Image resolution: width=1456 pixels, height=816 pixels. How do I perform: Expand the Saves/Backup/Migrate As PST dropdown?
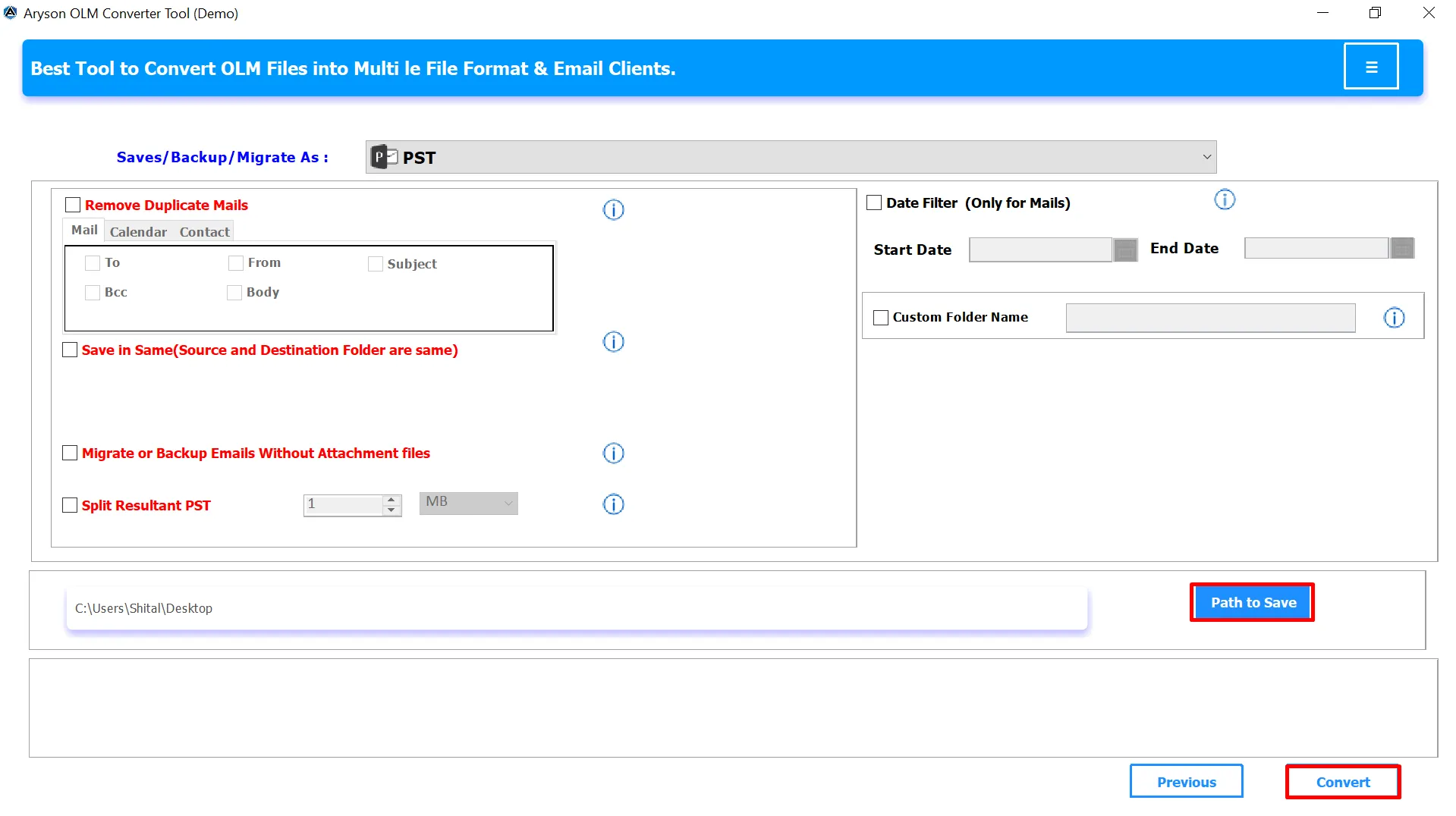tap(791, 157)
